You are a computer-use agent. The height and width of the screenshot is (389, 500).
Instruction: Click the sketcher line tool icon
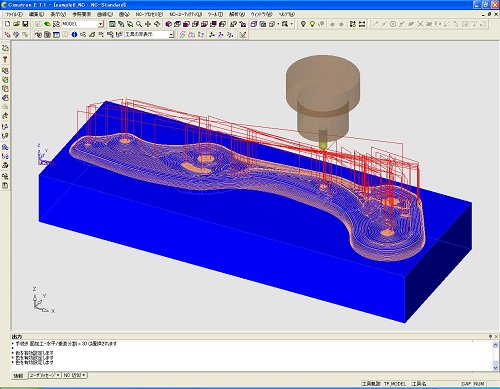tap(375, 24)
